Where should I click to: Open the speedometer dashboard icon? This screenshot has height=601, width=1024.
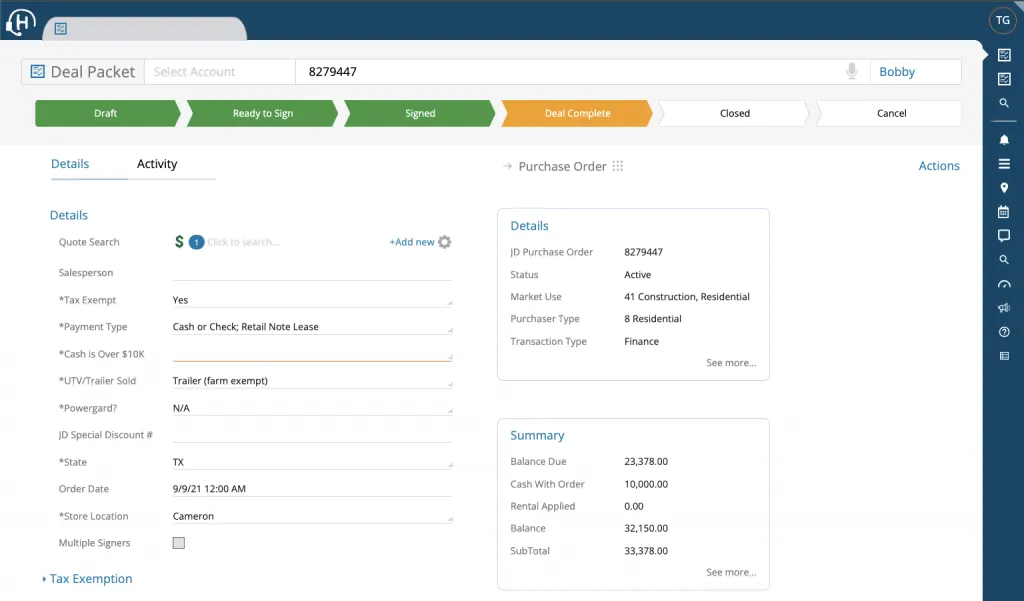pos(1004,284)
